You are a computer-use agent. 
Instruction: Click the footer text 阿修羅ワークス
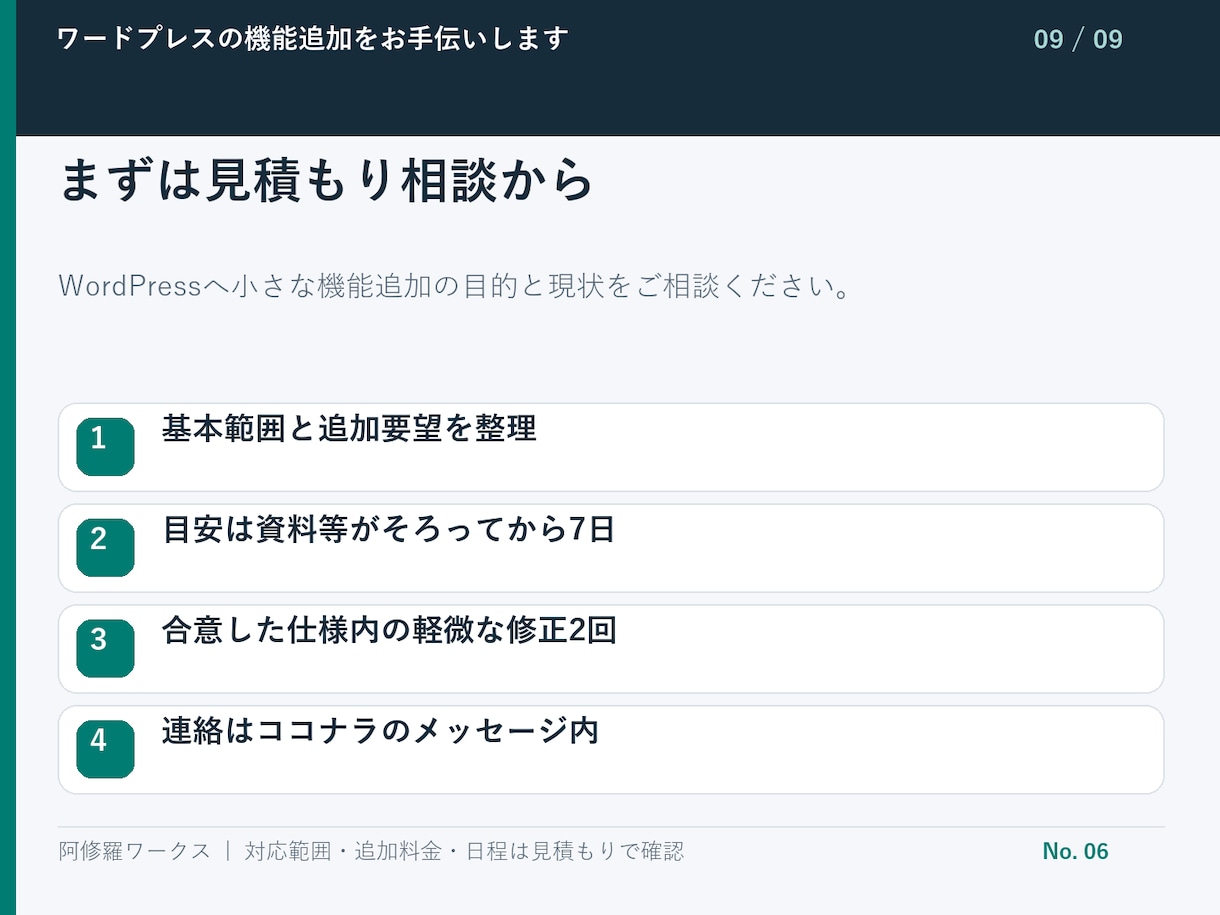(x=135, y=852)
